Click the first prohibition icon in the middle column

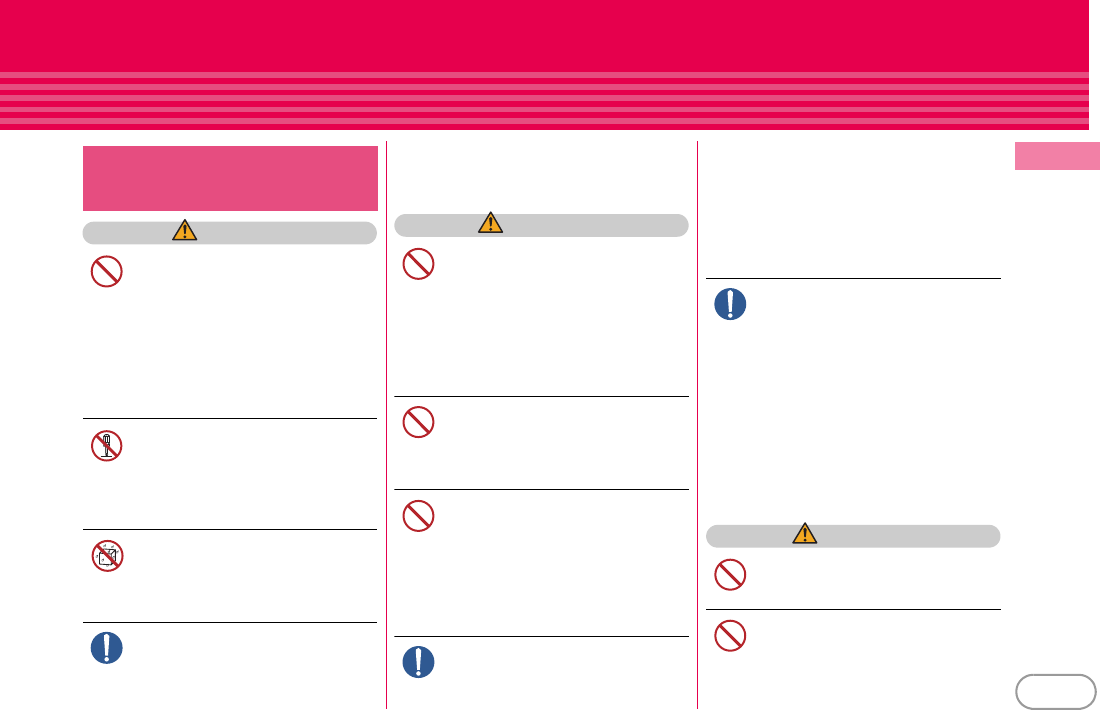(418, 264)
